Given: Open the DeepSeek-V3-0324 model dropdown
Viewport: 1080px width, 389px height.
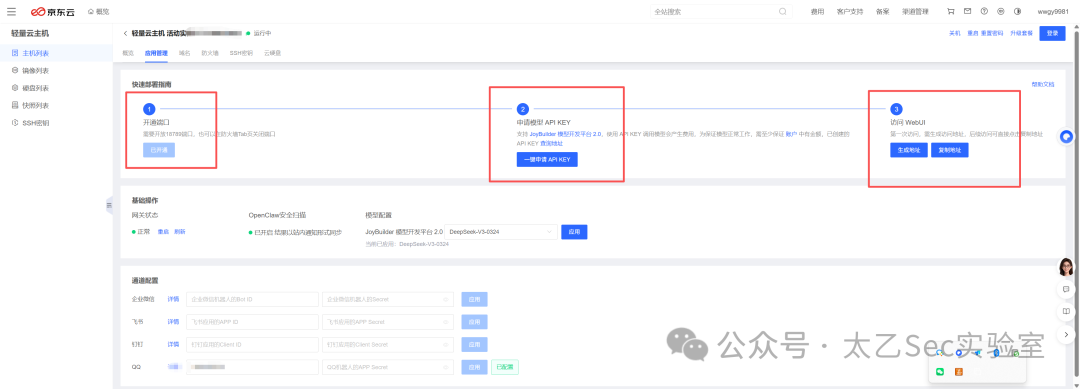Looking at the screenshot, I should pos(501,232).
